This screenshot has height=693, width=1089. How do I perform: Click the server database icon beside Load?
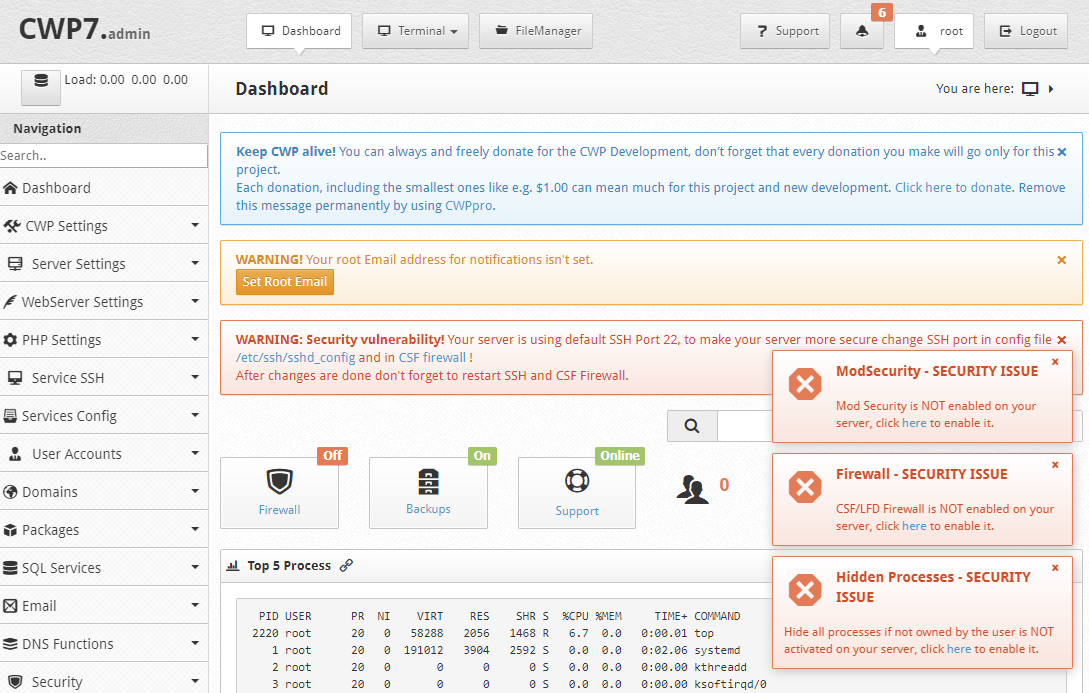41,87
